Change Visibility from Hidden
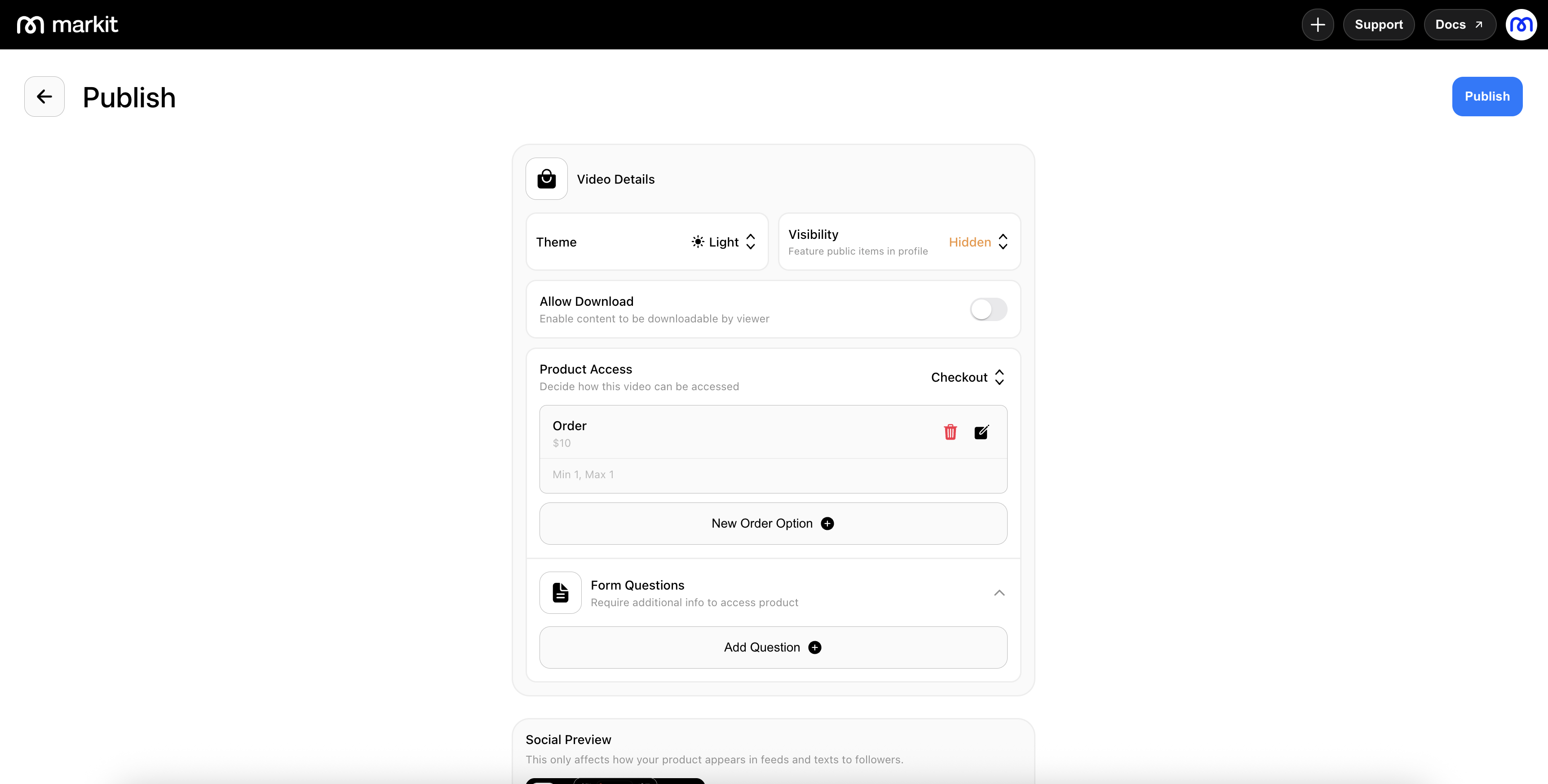The width and height of the screenshot is (1548, 784). point(977,242)
